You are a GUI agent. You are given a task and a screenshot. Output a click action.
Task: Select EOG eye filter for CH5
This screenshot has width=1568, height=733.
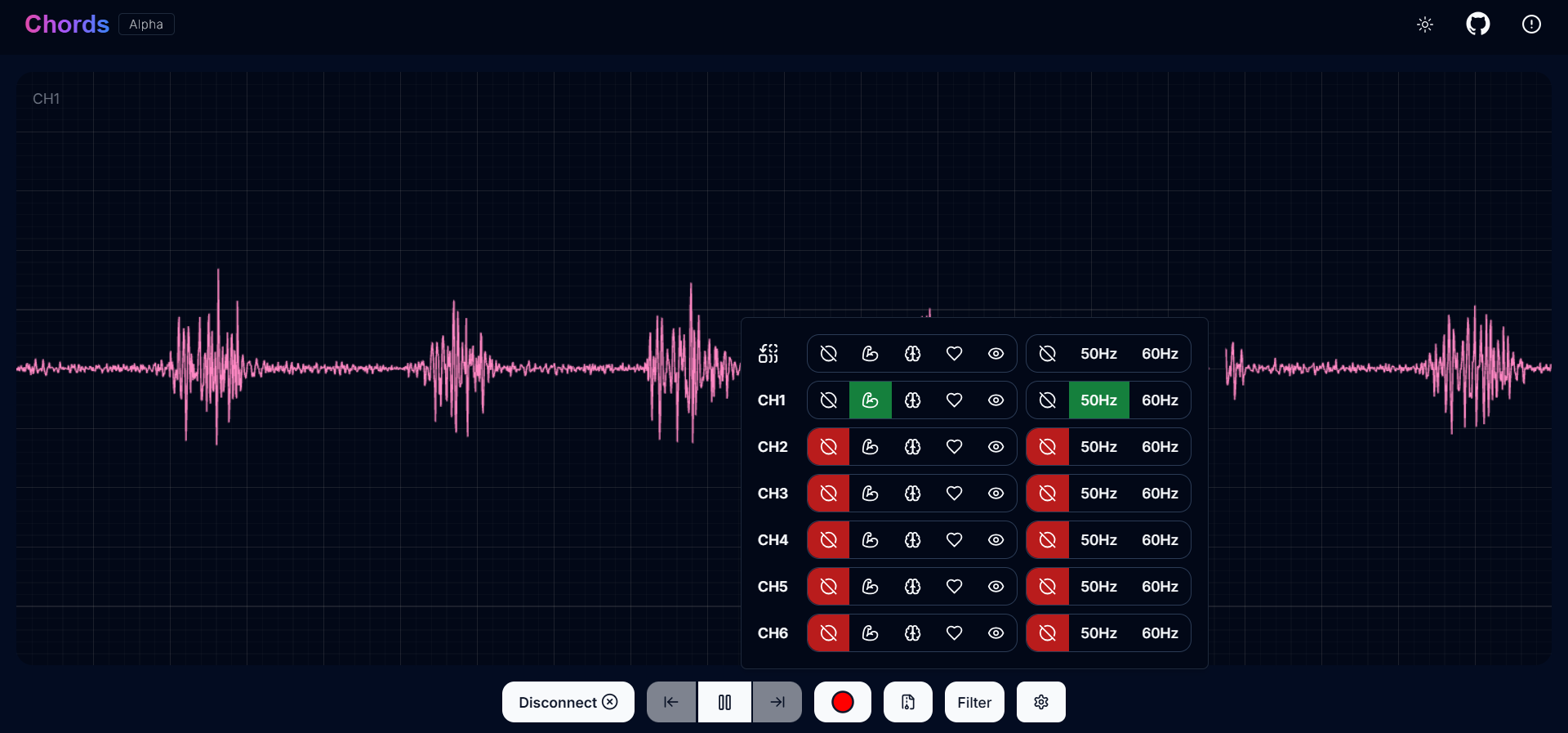click(996, 587)
